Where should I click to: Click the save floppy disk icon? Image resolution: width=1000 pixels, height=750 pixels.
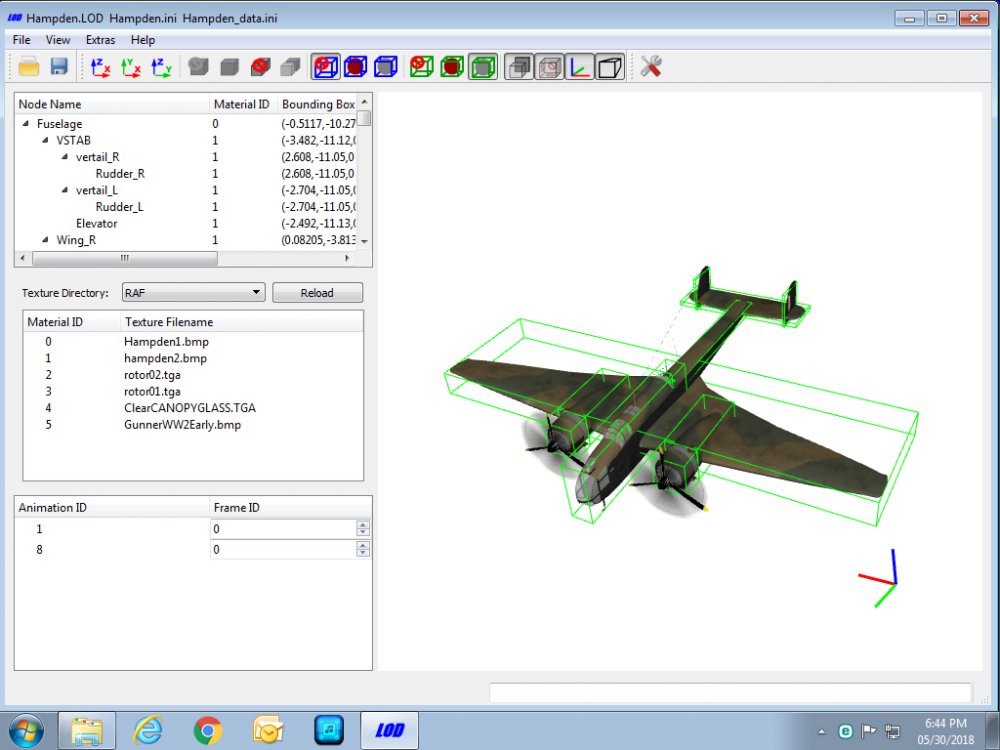(59, 66)
